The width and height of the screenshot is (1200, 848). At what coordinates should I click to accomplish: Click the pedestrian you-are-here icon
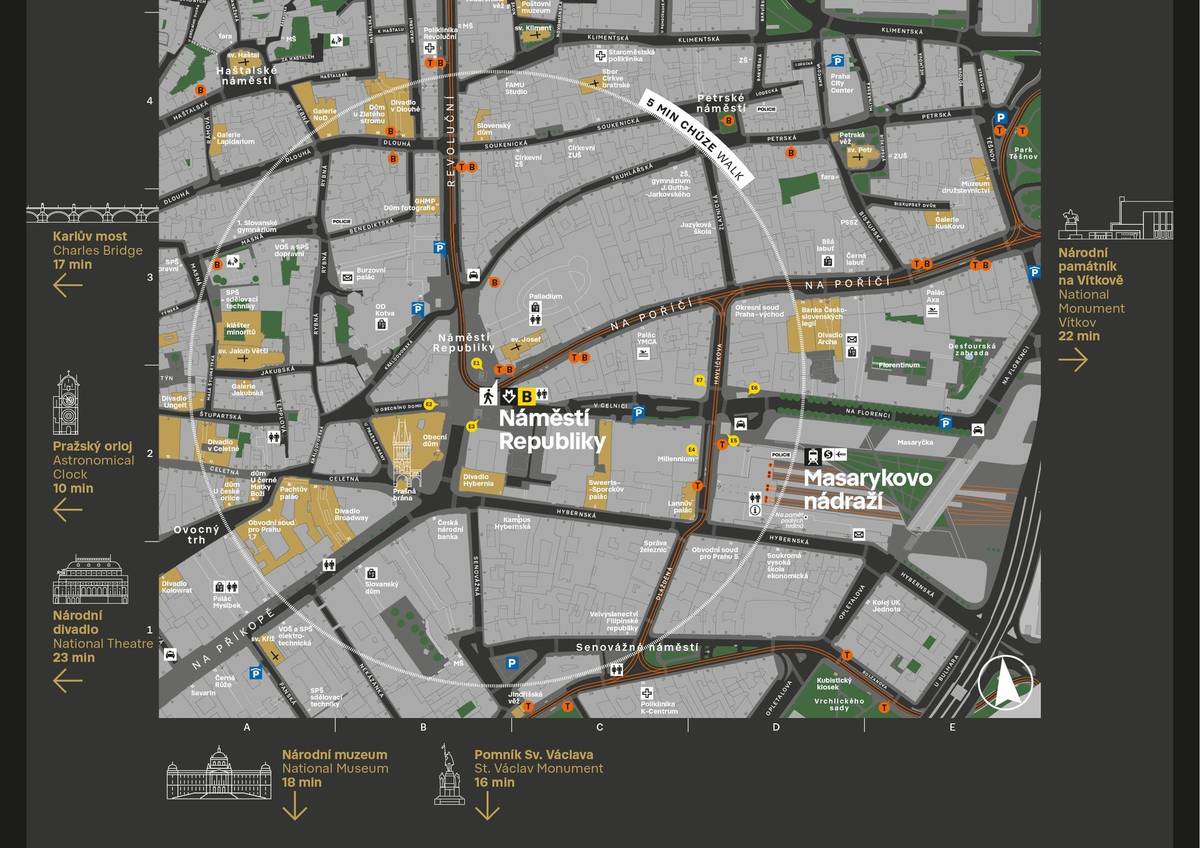[x=490, y=394]
